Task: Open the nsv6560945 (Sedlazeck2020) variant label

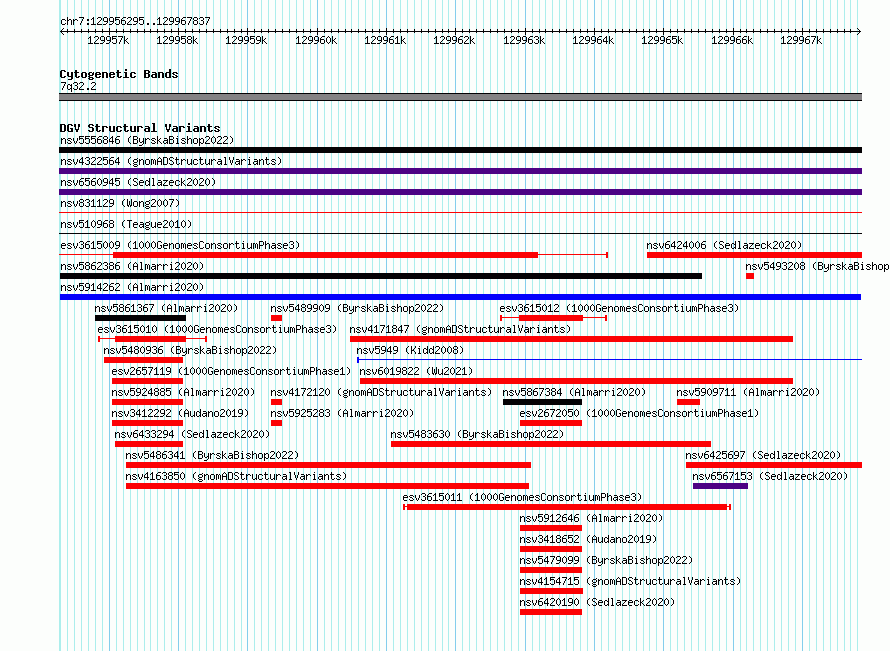Action: coord(138,182)
